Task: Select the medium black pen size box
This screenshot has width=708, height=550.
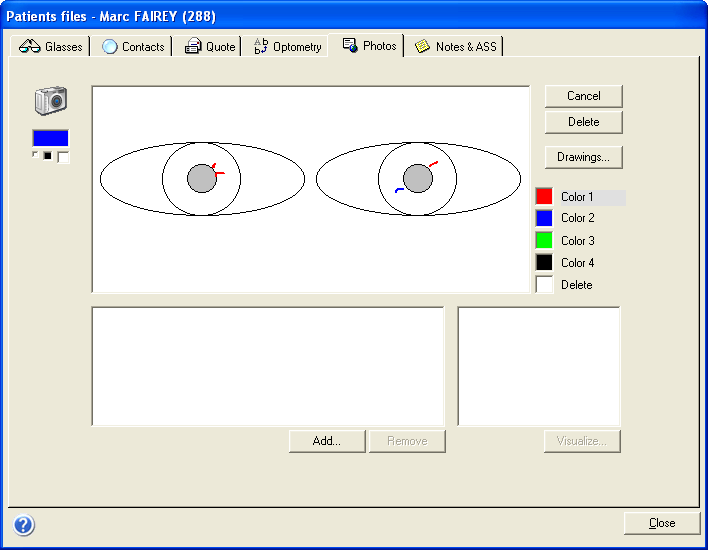Action: (x=47, y=155)
